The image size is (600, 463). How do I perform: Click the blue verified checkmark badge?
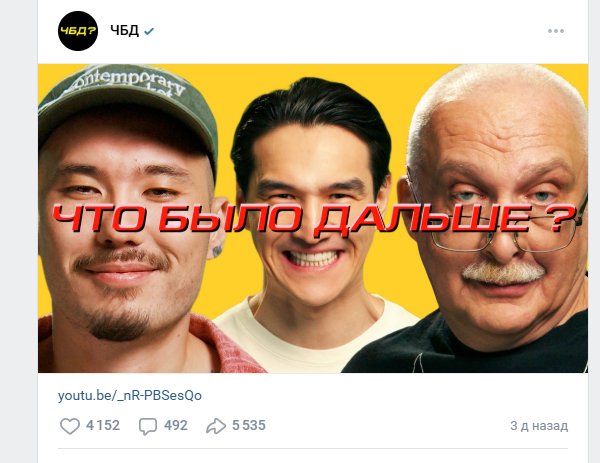click(149, 31)
